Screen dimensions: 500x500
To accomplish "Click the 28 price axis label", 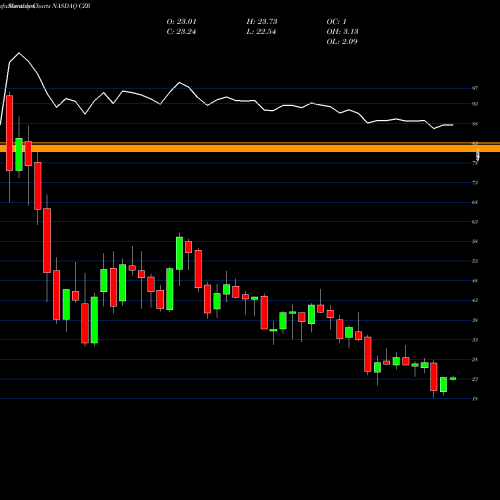I will pos(475,360).
